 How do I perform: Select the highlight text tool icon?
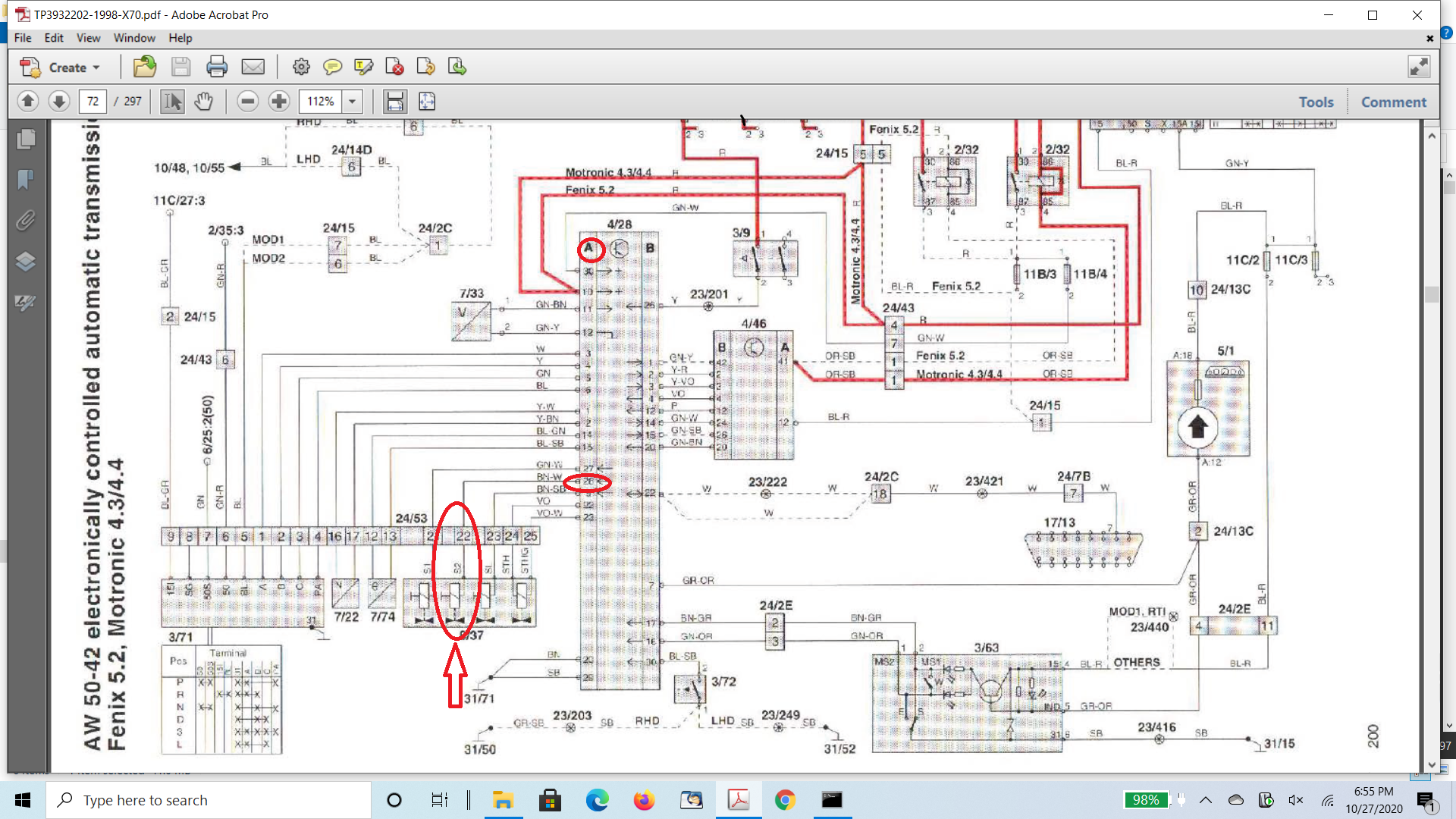click(363, 67)
